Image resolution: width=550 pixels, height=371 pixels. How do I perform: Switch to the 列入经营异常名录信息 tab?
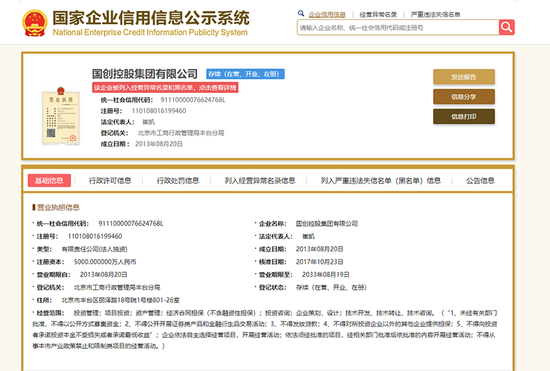(260, 181)
